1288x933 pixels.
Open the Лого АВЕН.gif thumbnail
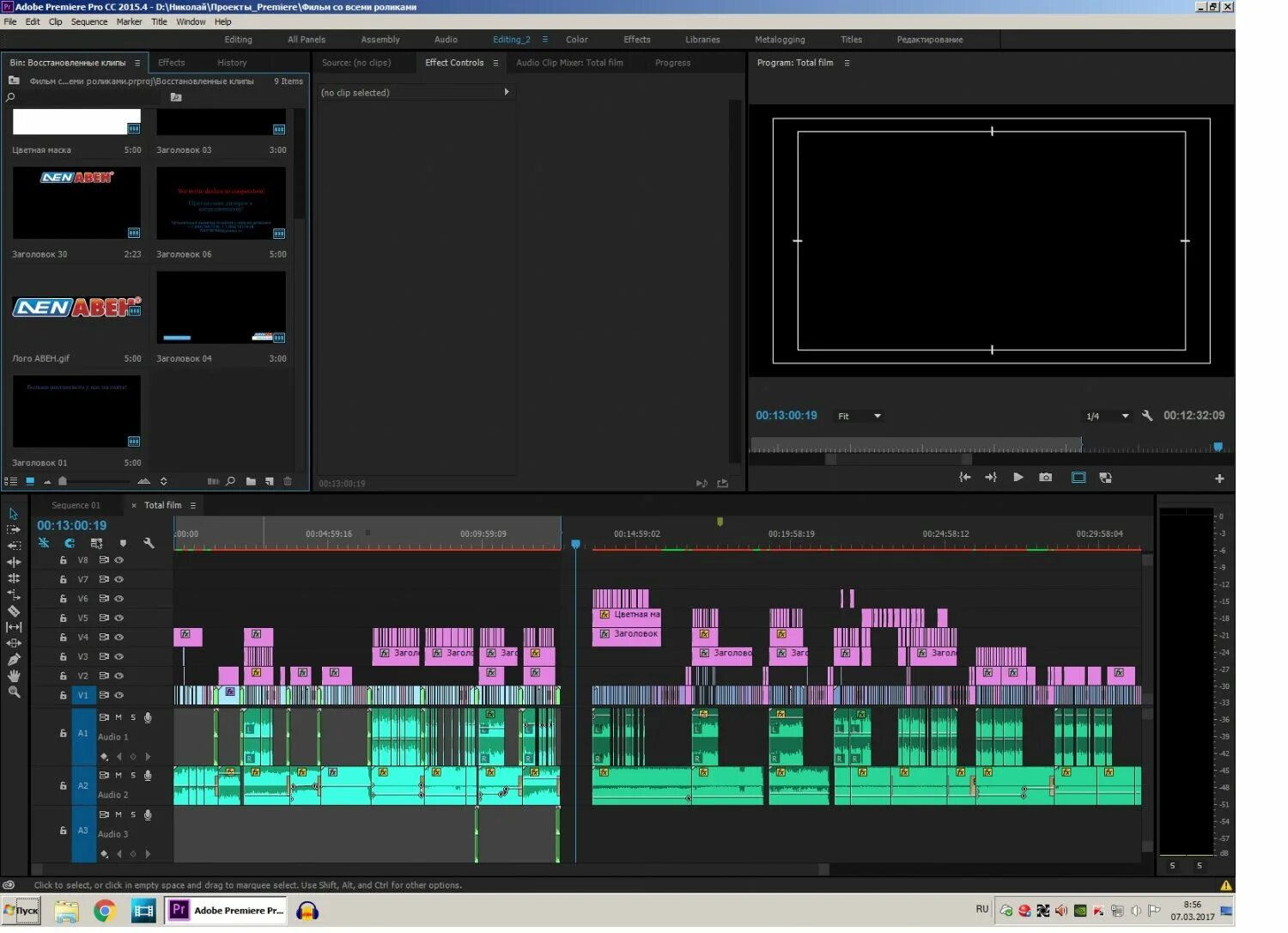76,307
